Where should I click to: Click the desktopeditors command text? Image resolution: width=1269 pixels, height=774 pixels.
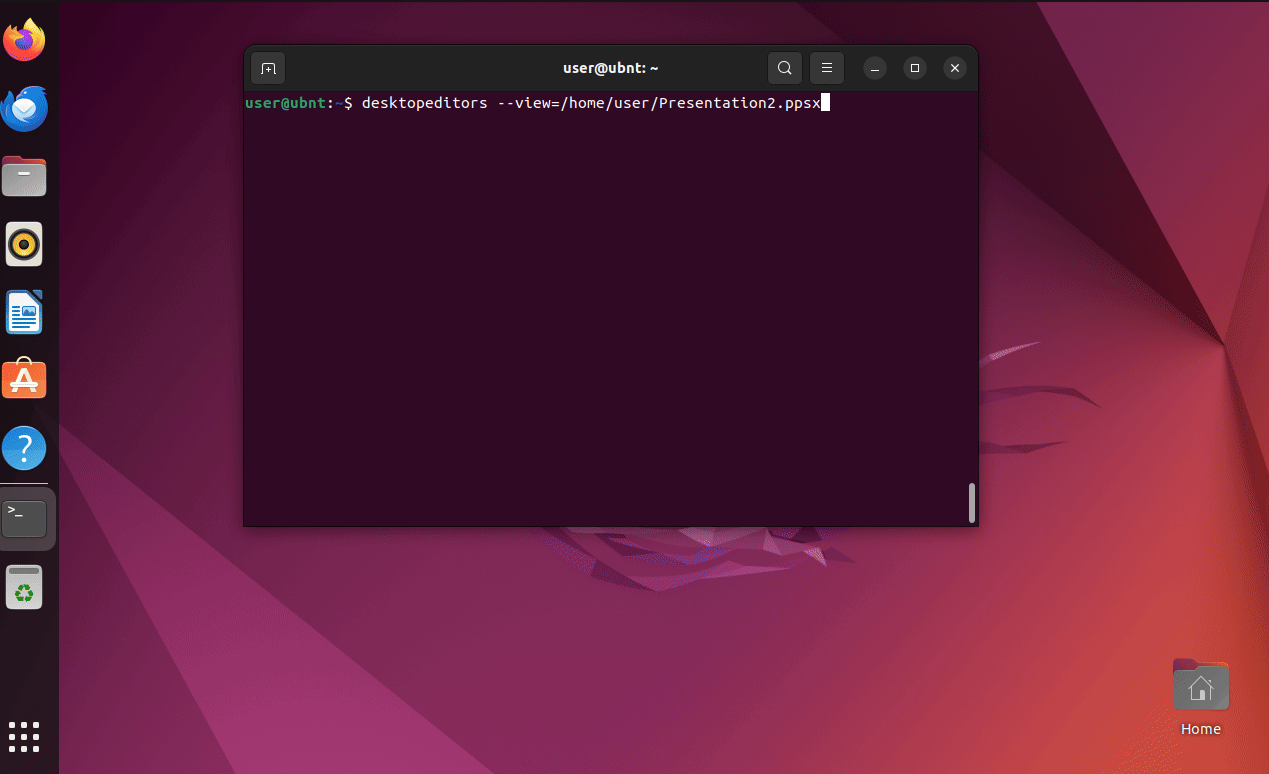click(x=591, y=102)
